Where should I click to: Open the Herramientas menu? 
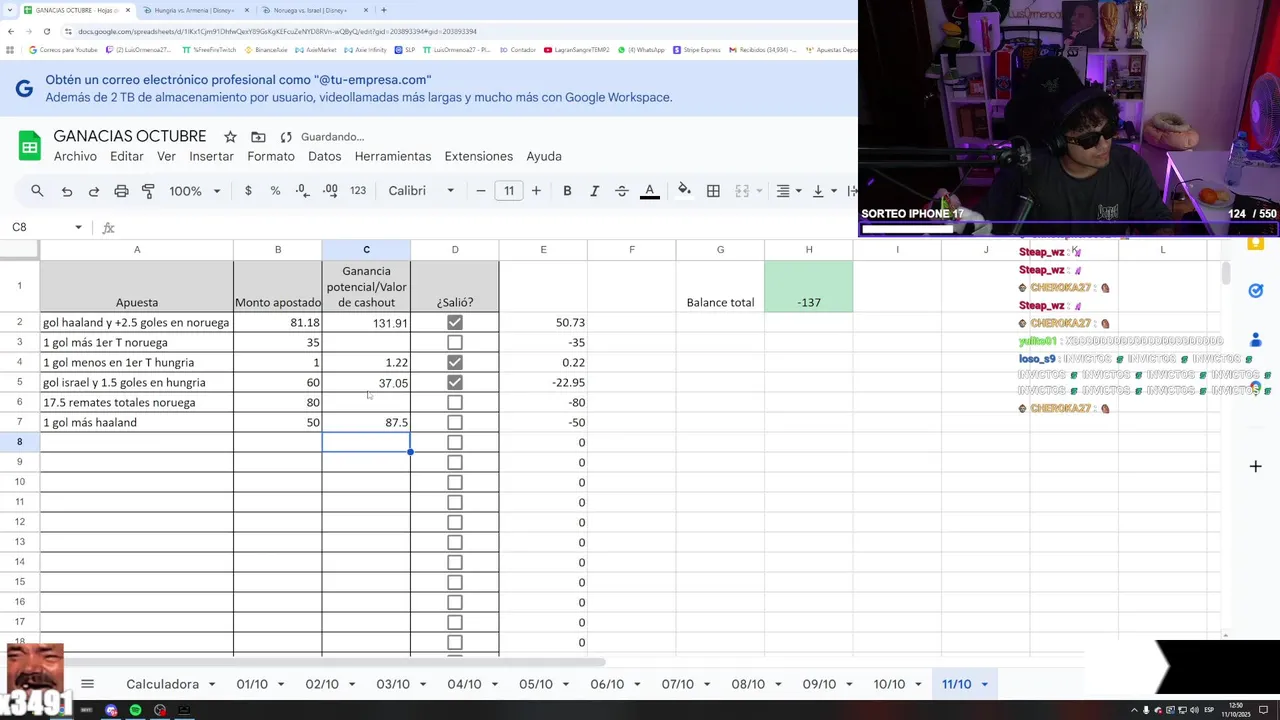tap(393, 157)
